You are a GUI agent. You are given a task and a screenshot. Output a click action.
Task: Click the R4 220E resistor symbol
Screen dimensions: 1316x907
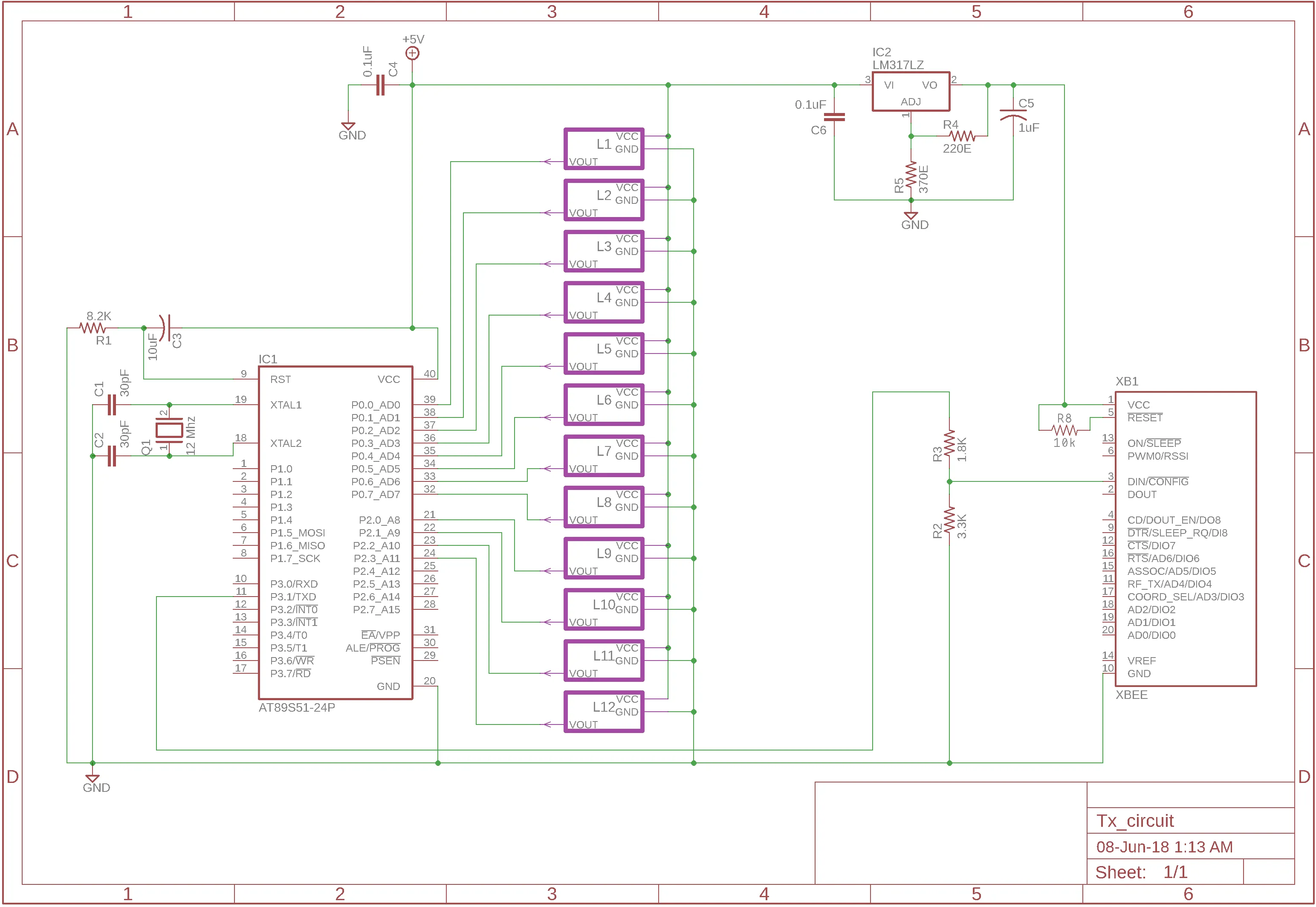pos(962,136)
